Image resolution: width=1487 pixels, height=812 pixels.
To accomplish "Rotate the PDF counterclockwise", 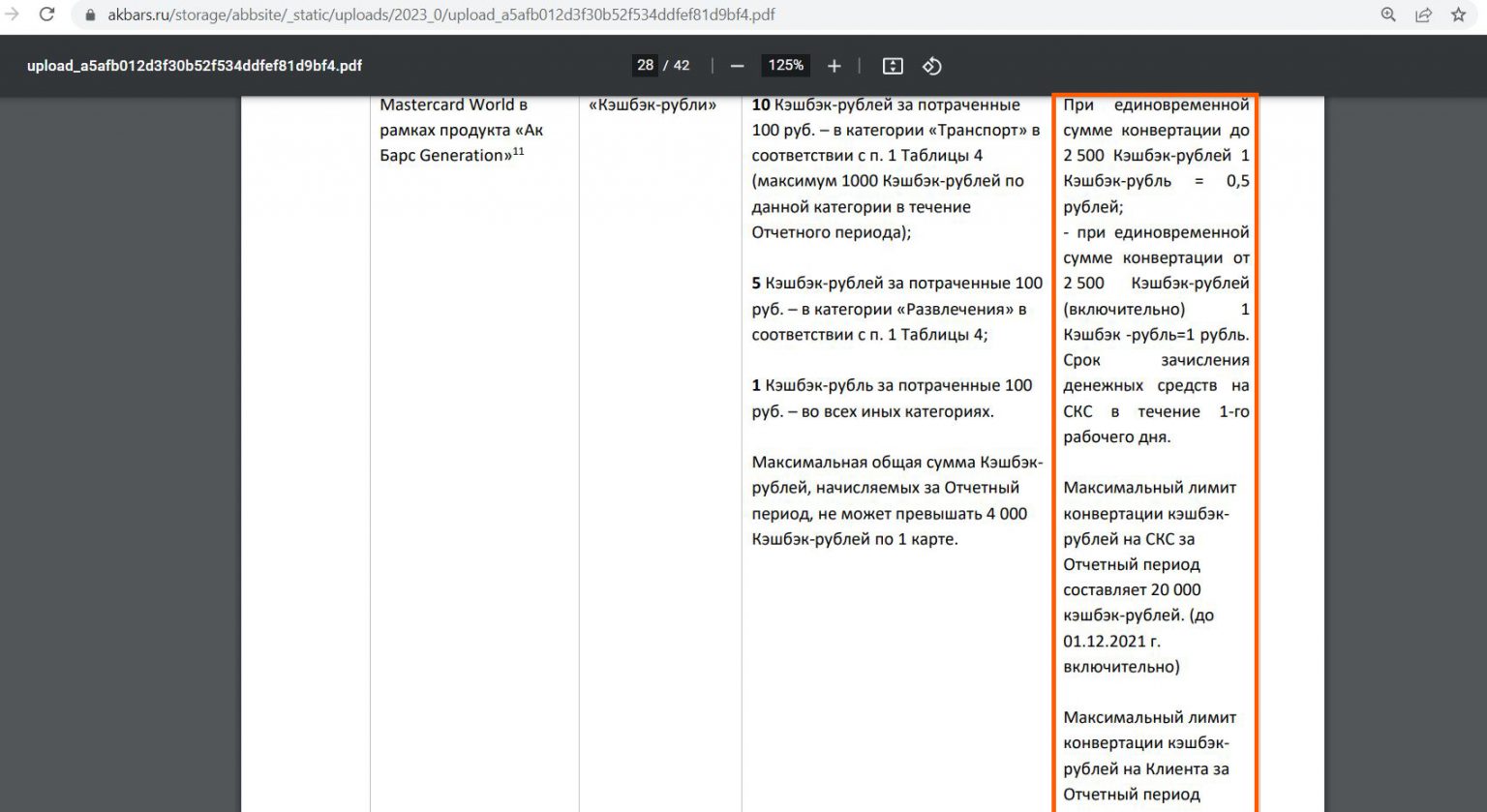I will tap(931, 66).
